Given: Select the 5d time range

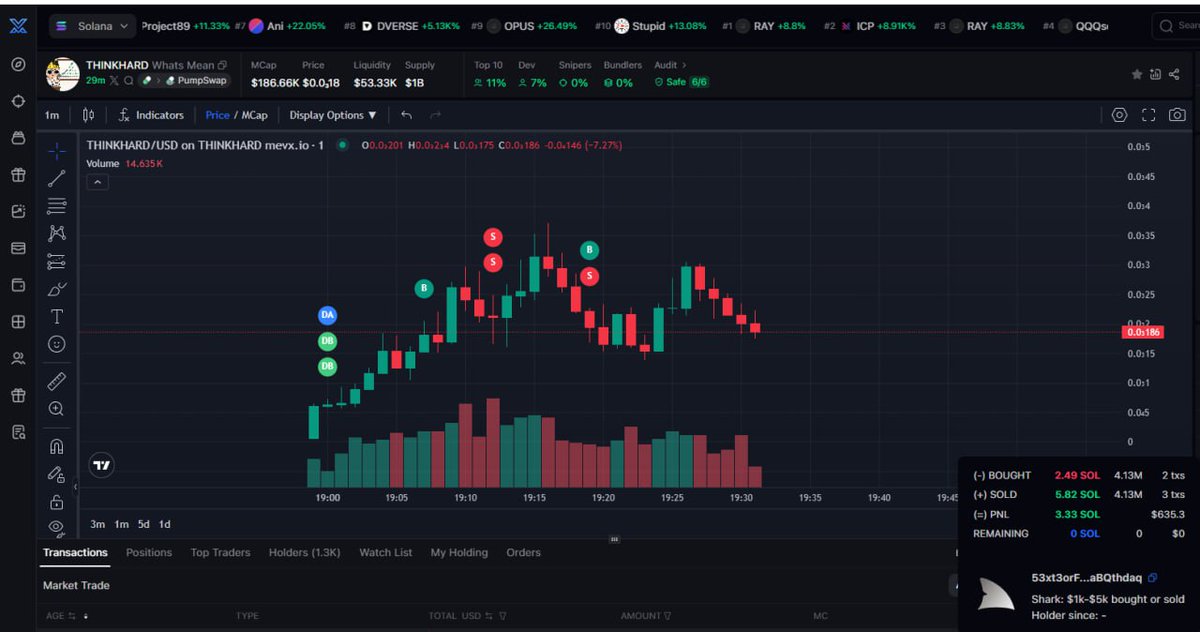Looking at the screenshot, I should (x=144, y=524).
